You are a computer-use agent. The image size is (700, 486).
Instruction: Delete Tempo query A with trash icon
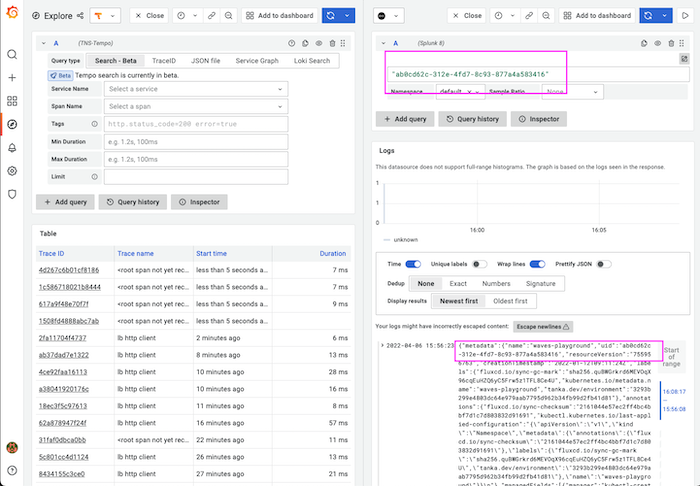click(332, 44)
